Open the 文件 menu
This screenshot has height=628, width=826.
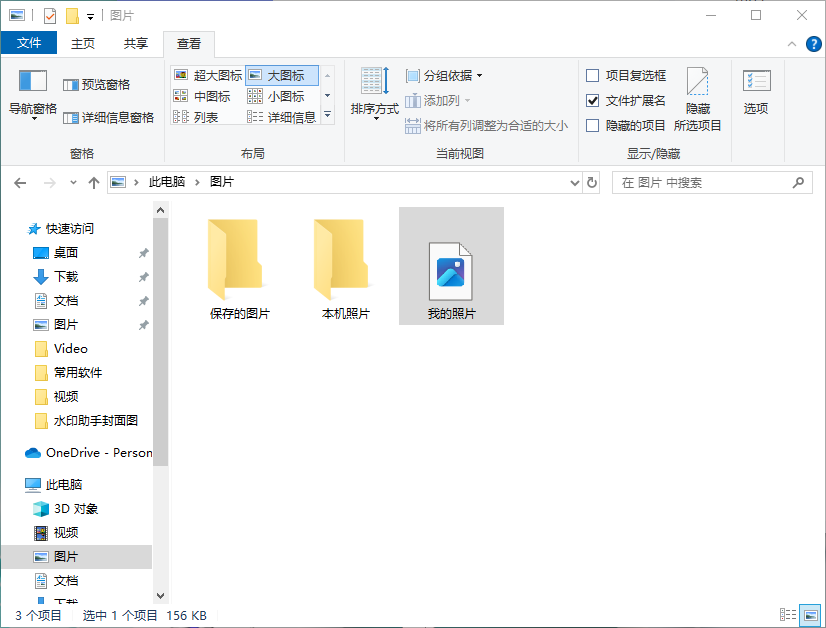pos(30,43)
